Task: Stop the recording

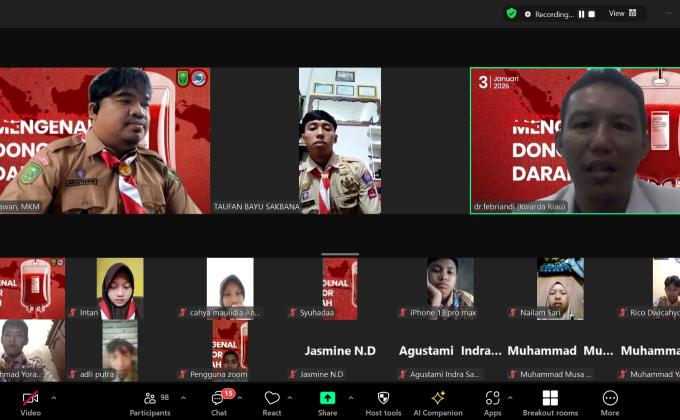Action: [592, 14]
